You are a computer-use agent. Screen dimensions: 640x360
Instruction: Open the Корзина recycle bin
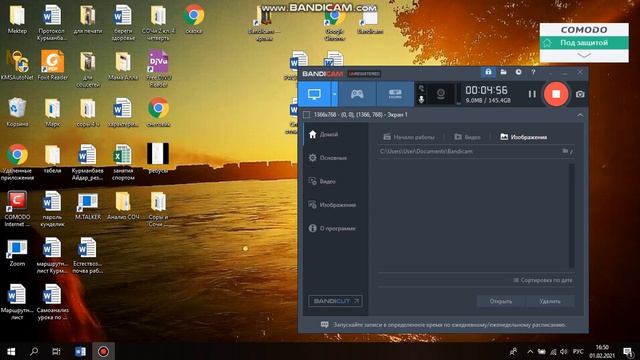[17, 113]
